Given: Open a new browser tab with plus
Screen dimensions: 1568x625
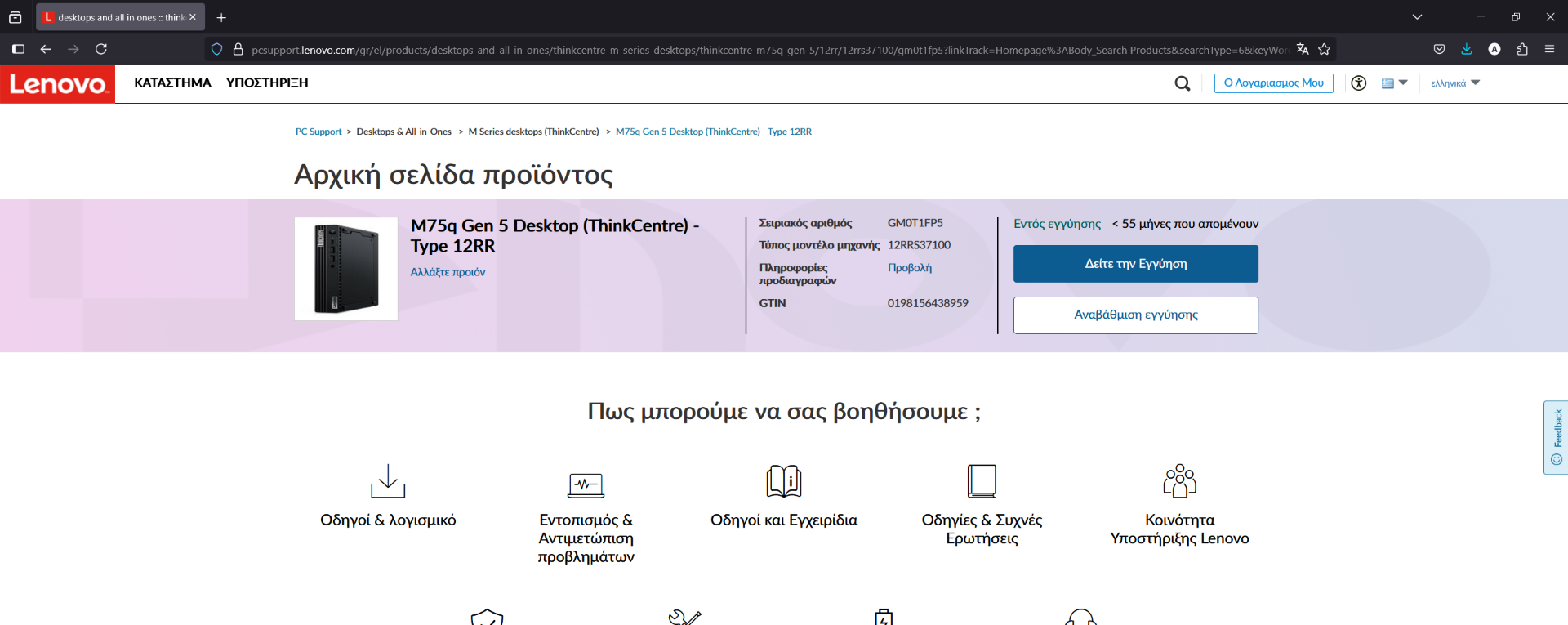Looking at the screenshot, I should 221,17.
